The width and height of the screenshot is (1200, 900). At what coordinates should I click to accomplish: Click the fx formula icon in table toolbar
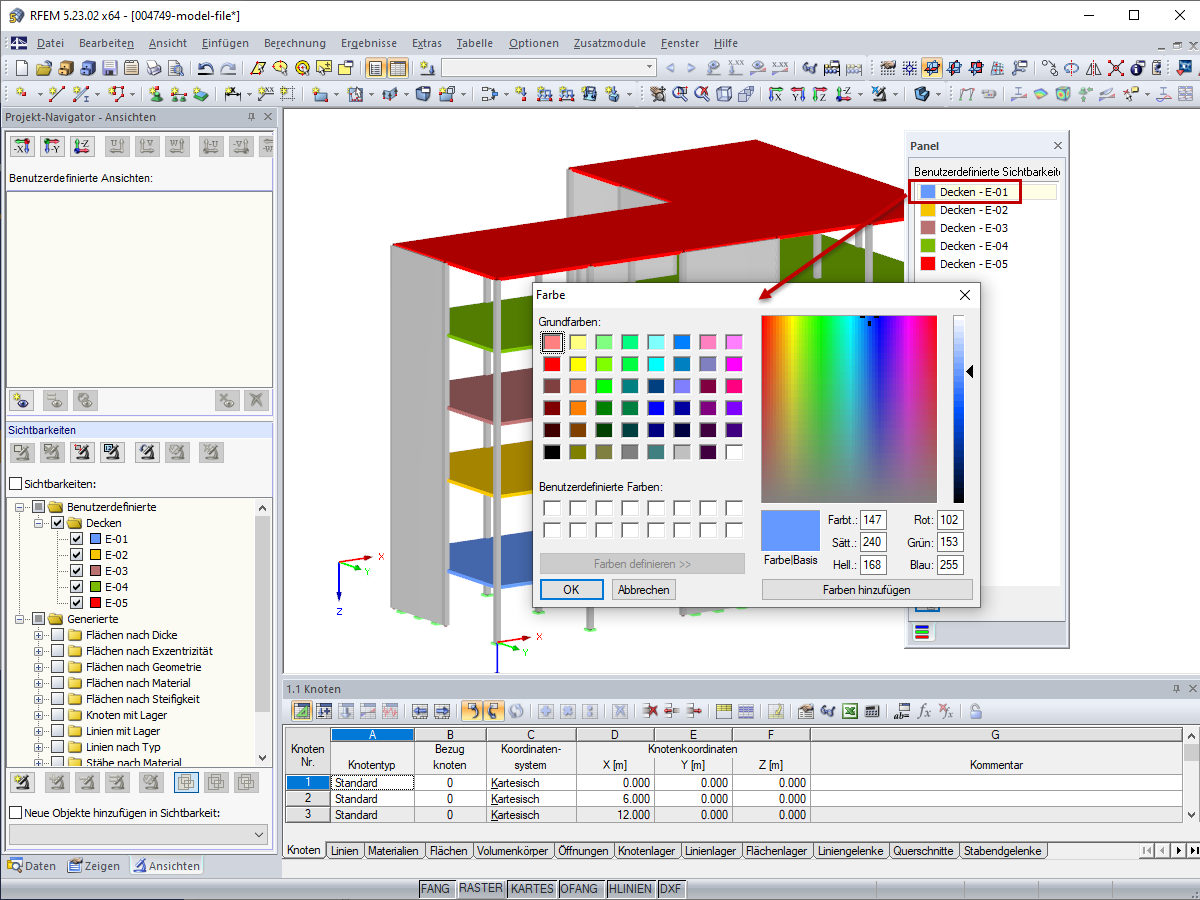point(924,711)
